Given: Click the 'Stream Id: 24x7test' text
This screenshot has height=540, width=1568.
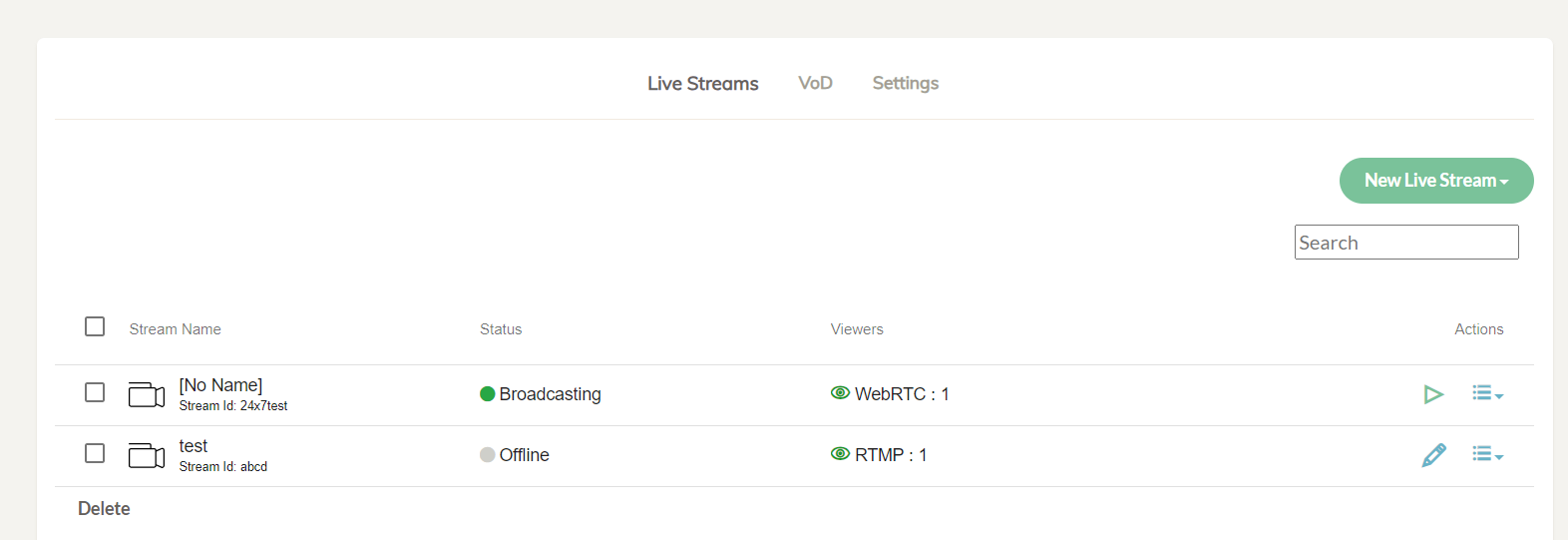Looking at the screenshot, I should tap(233, 406).
